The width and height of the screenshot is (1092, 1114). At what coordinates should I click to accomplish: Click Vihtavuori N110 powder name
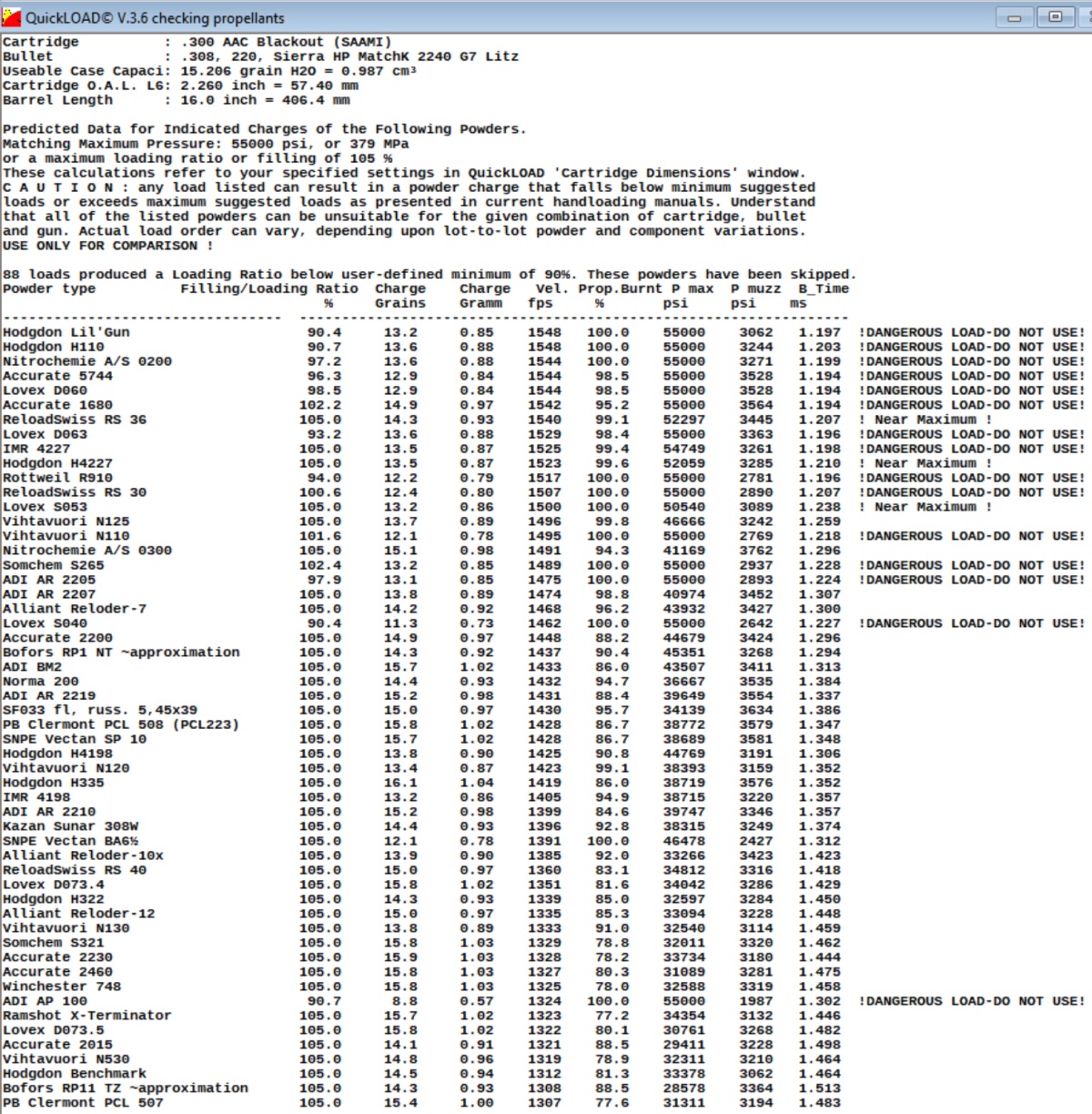coord(66,536)
